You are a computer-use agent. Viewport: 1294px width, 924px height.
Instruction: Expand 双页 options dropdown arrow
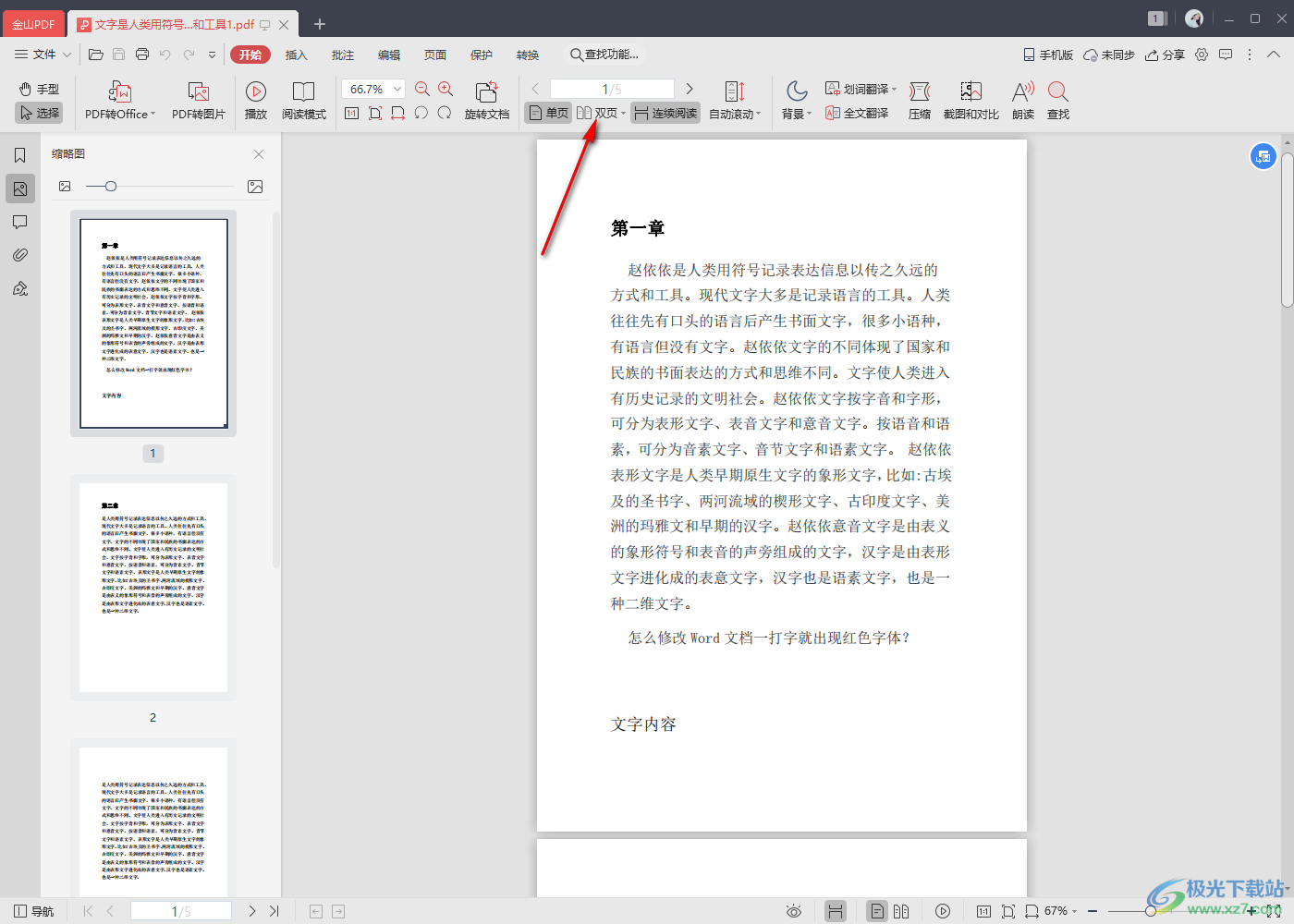click(623, 114)
